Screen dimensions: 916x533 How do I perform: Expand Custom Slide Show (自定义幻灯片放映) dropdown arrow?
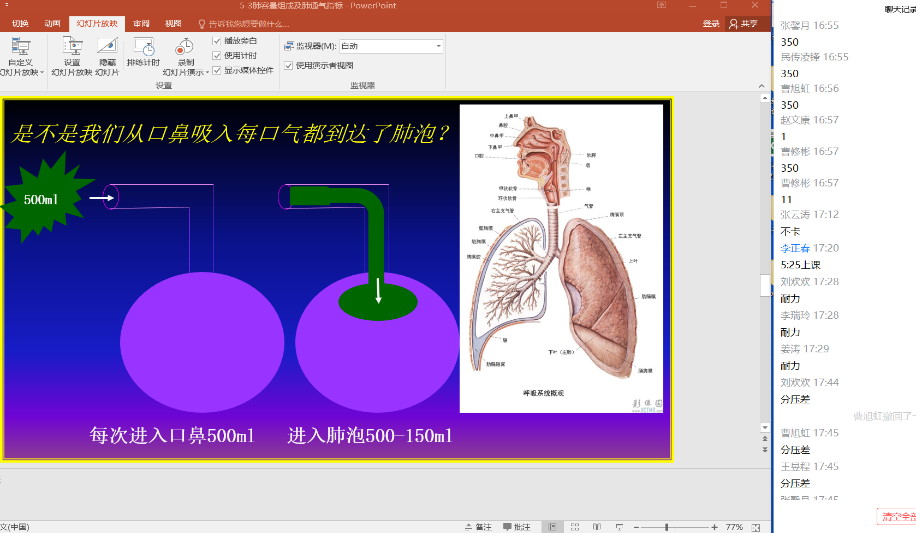coord(42,72)
